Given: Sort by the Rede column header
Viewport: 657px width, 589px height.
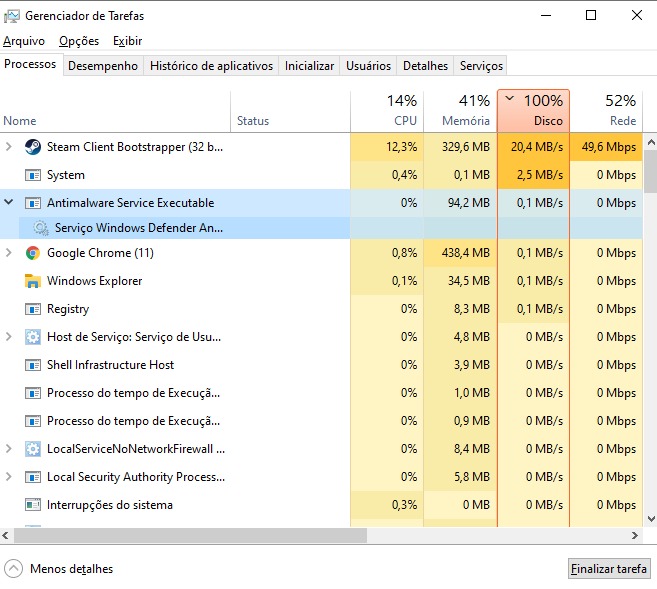Looking at the screenshot, I should [x=606, y=111].
